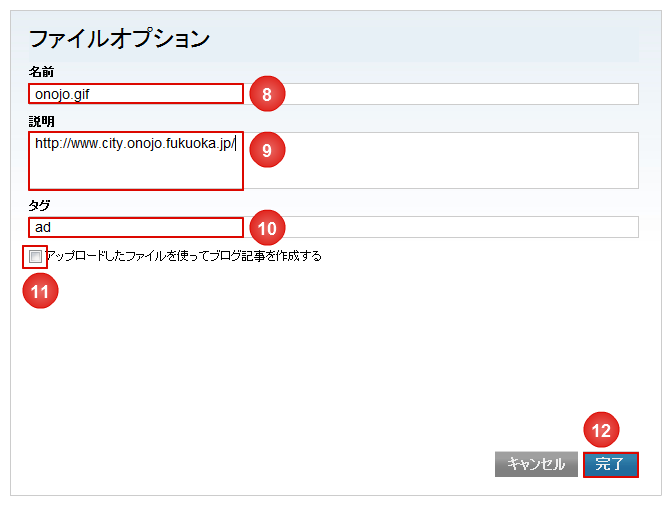671x505 pixels.
Task: Click the red number 12 badge
Action: tap(601, 430)
